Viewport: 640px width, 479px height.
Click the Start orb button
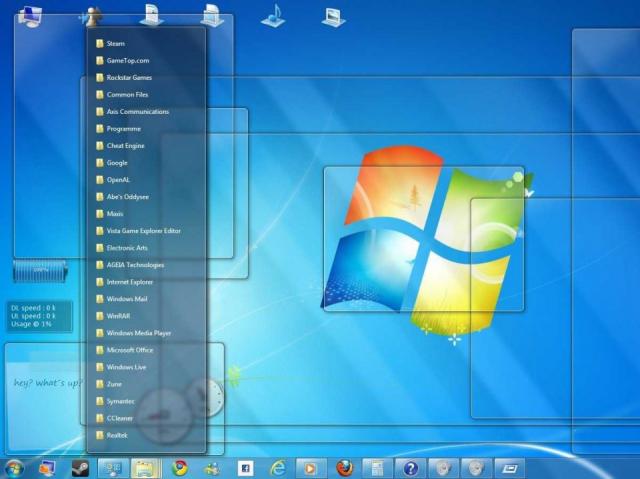(x=14, y=468)
